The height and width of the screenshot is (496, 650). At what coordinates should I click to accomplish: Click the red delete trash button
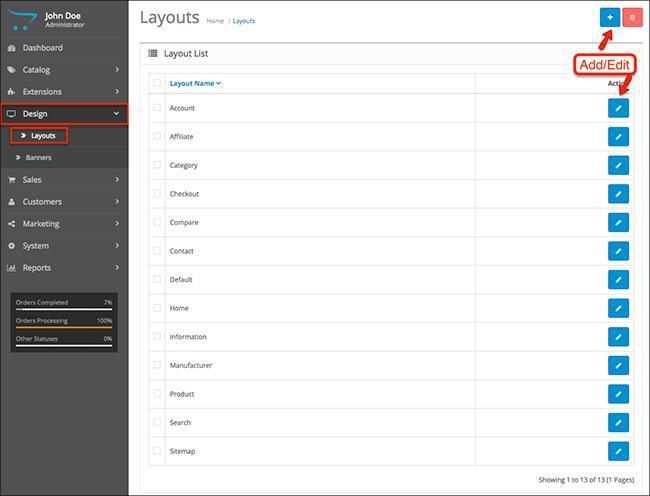coord(632,17)
